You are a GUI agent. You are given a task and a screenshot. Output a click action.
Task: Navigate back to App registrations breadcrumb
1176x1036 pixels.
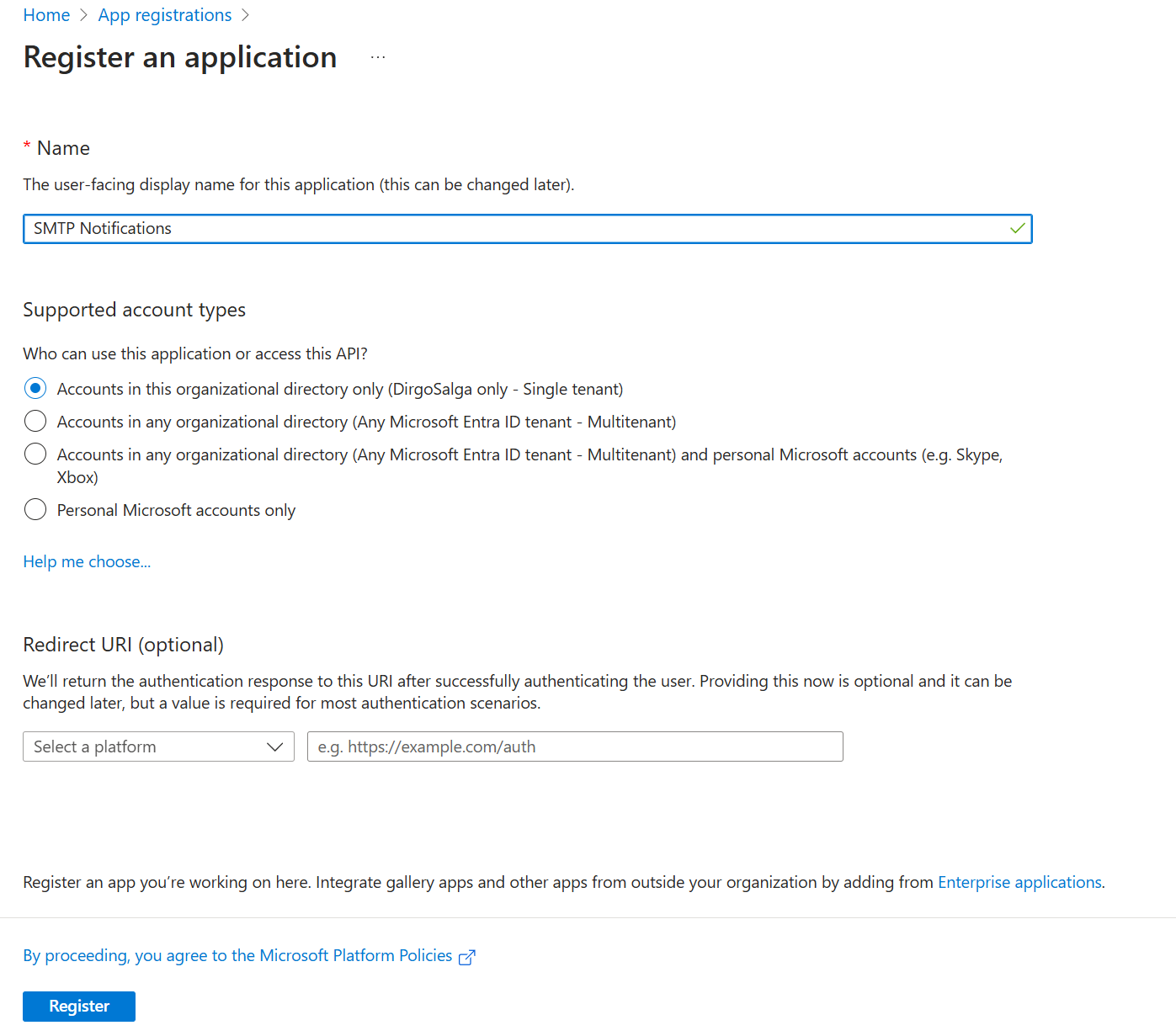[x=165, y=15]
